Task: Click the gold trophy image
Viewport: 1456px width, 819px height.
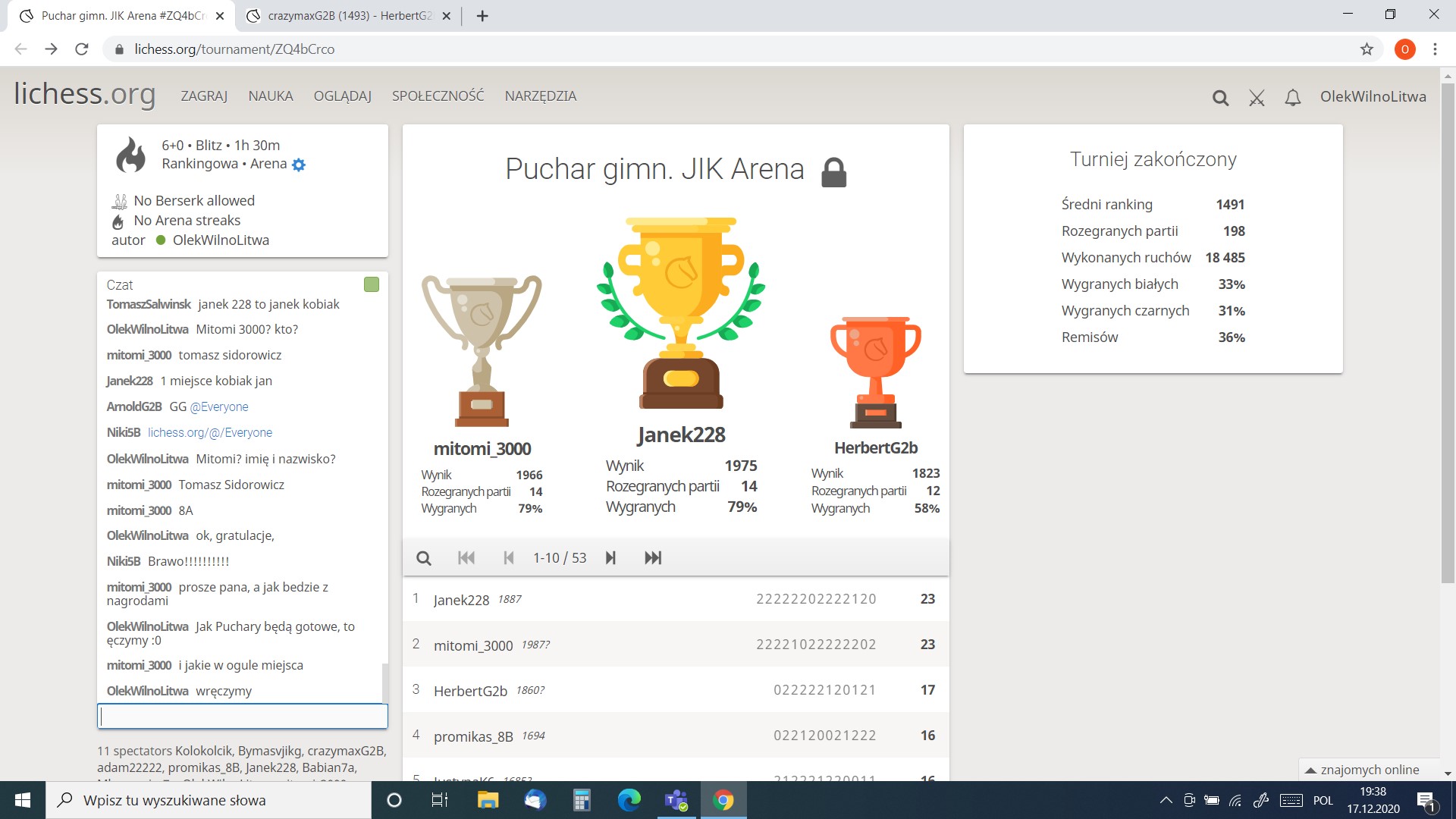Action: [x=681, y=312]
